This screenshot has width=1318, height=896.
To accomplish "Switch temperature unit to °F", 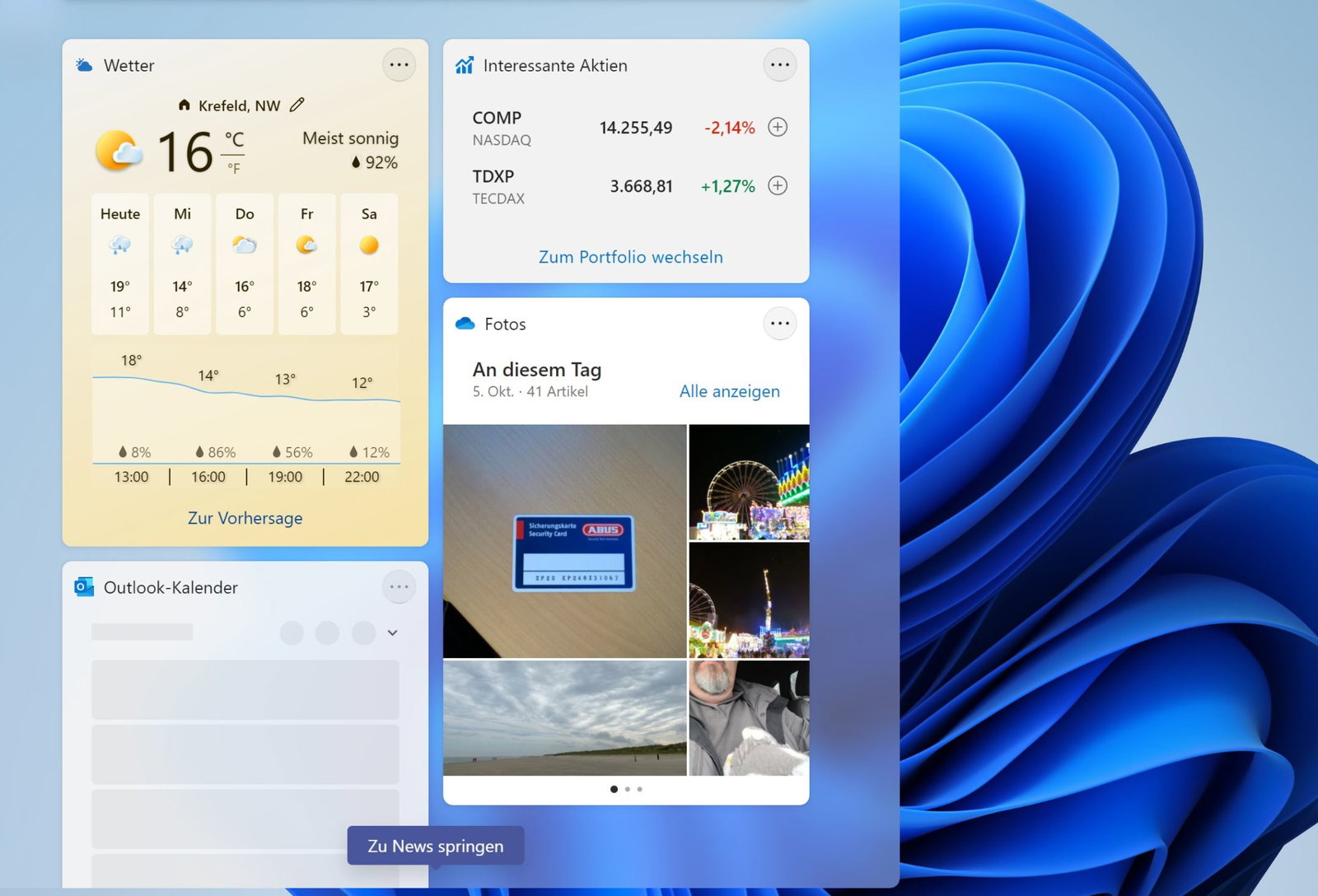I will point(234,169).
